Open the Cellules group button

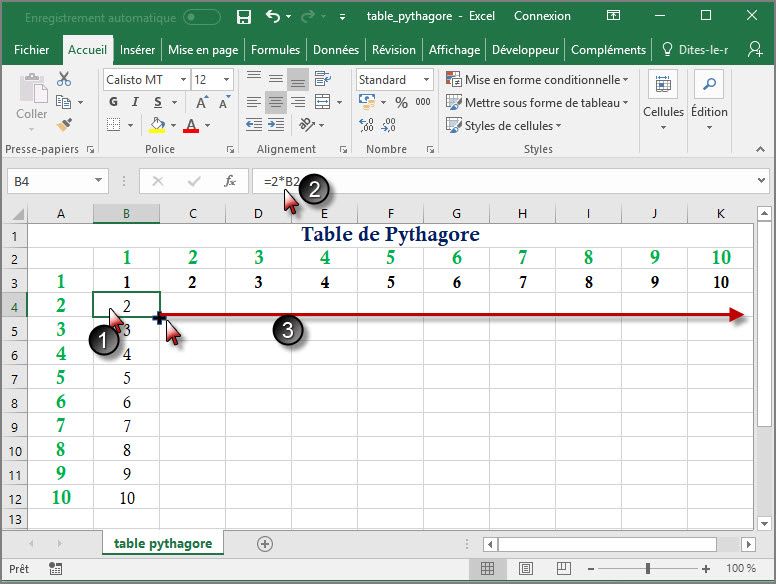(663, 101)
